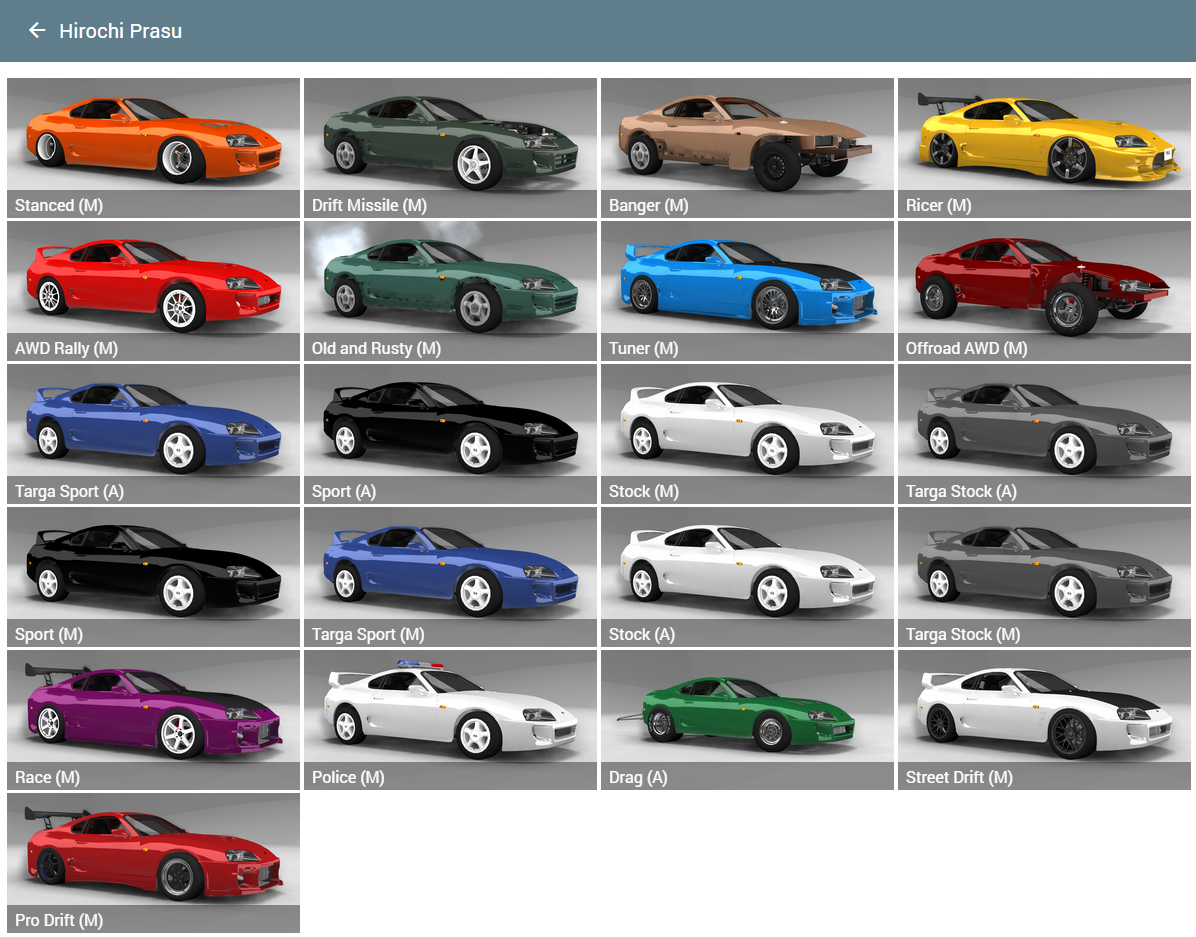Select the orange Stanced (M) car thumbnail
The image size is (1196, 937).
pos(153,148)
